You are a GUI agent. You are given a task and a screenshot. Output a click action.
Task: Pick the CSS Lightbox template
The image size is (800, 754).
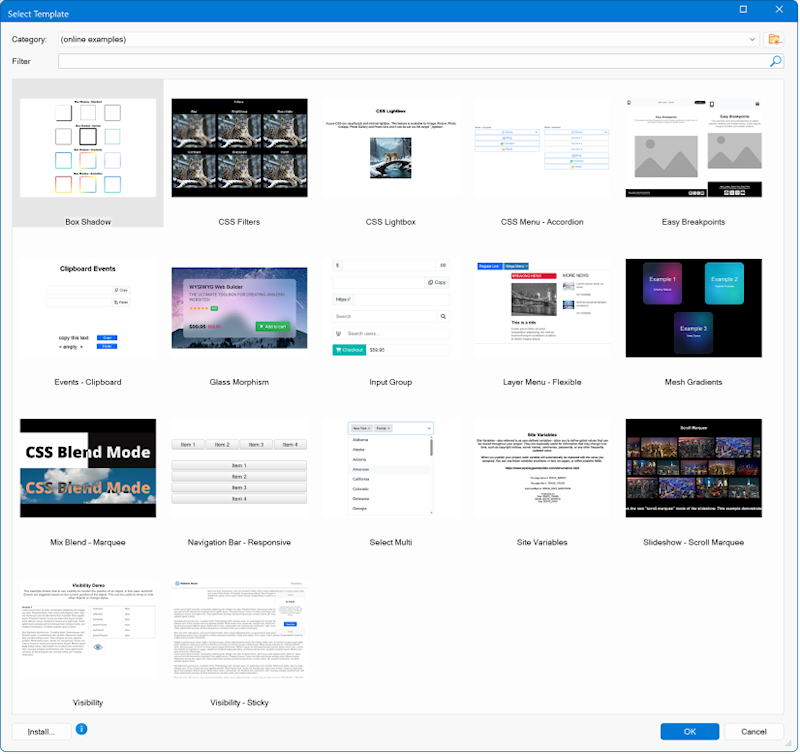pyautogui.click(x=390, y=148)
